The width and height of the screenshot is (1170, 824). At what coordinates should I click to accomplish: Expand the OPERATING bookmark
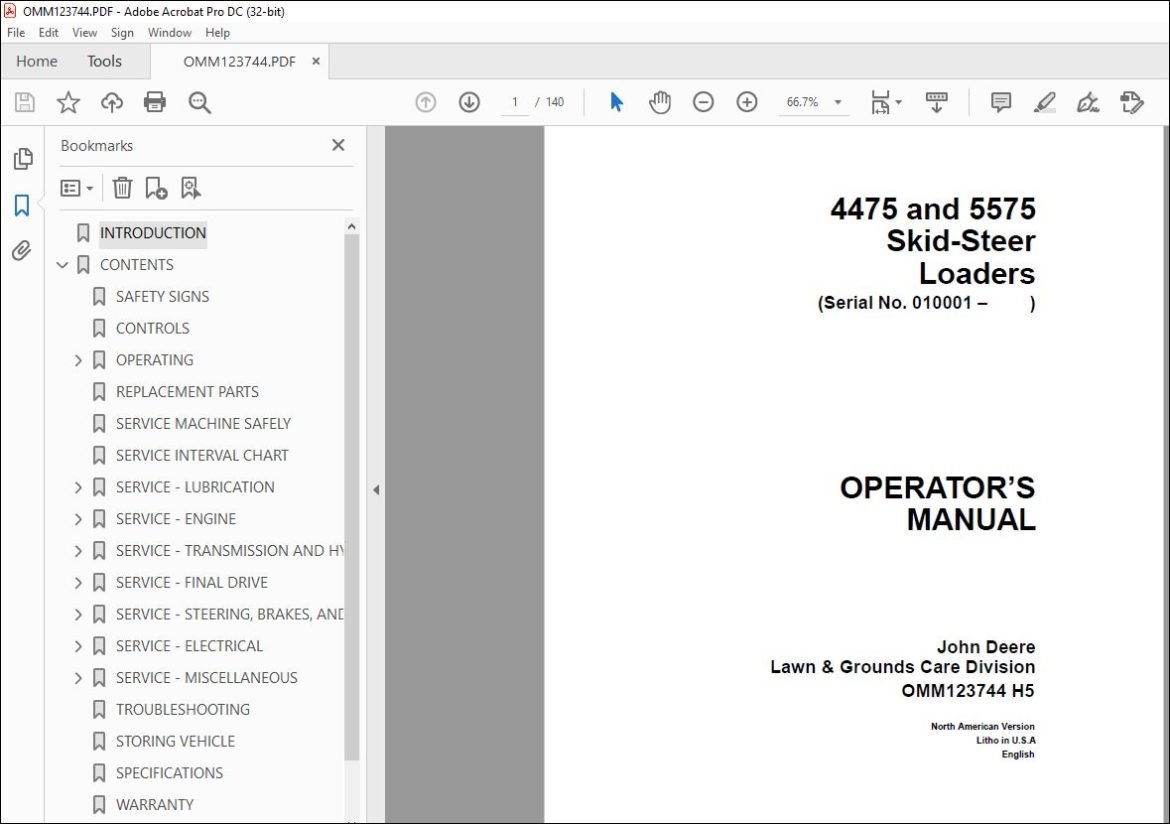point(79,360)
